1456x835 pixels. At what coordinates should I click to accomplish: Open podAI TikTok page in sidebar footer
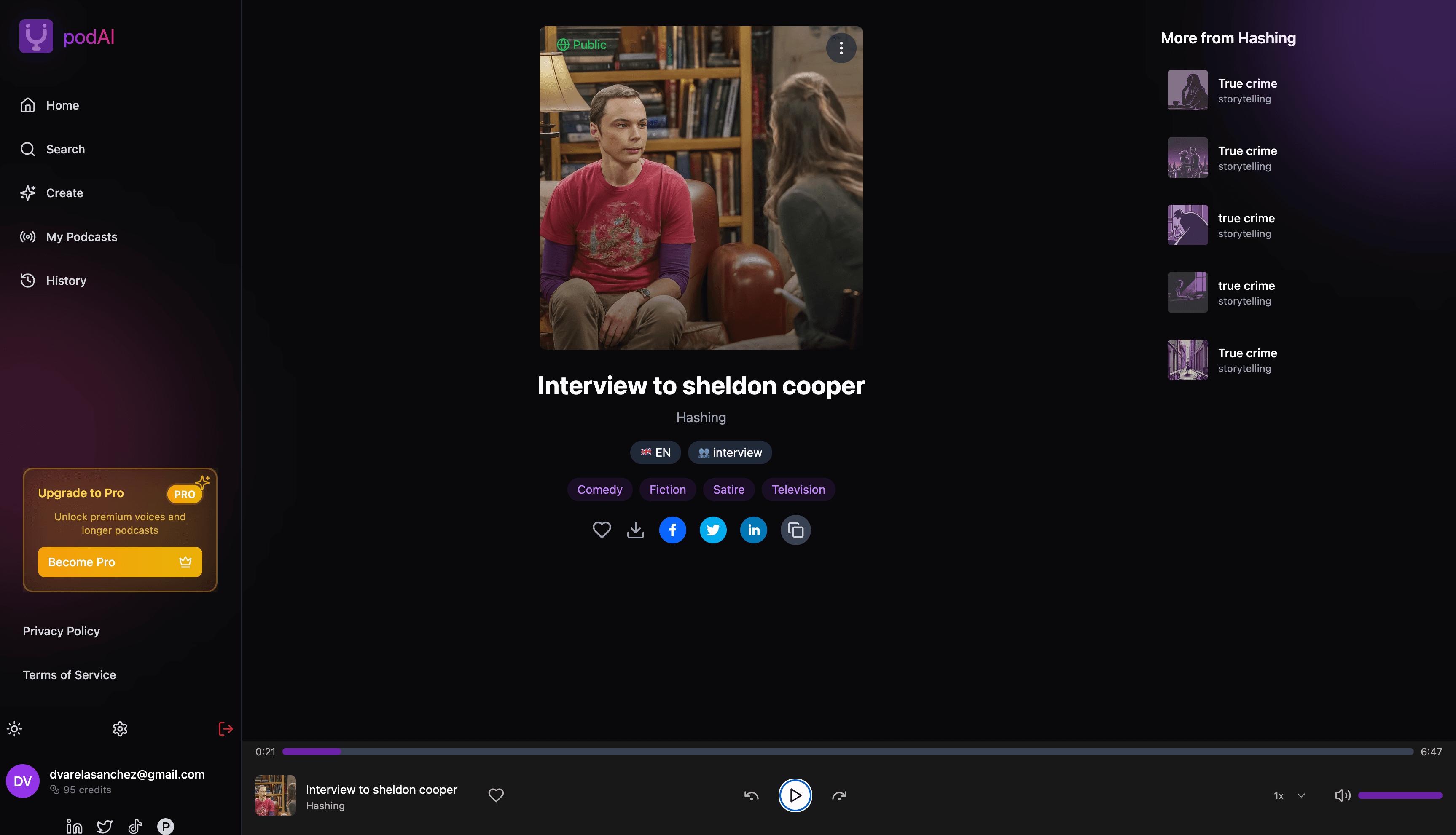tap(135, 826)
